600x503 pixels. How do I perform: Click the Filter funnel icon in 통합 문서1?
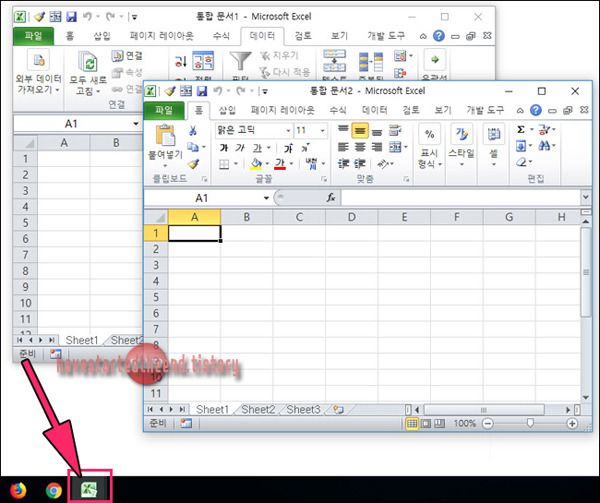(240, 61)
